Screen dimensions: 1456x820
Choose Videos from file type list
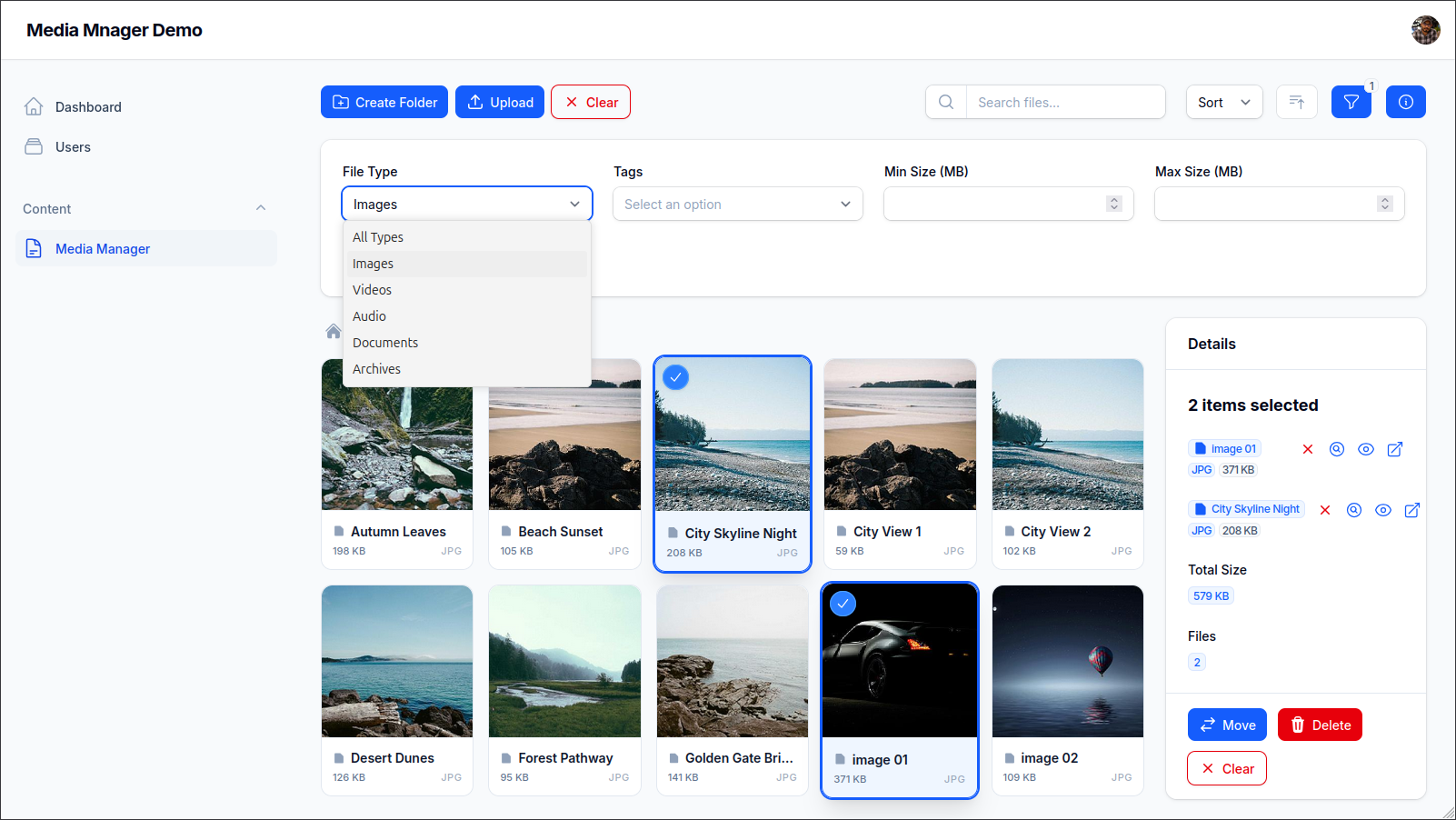(x=373, y=290)
